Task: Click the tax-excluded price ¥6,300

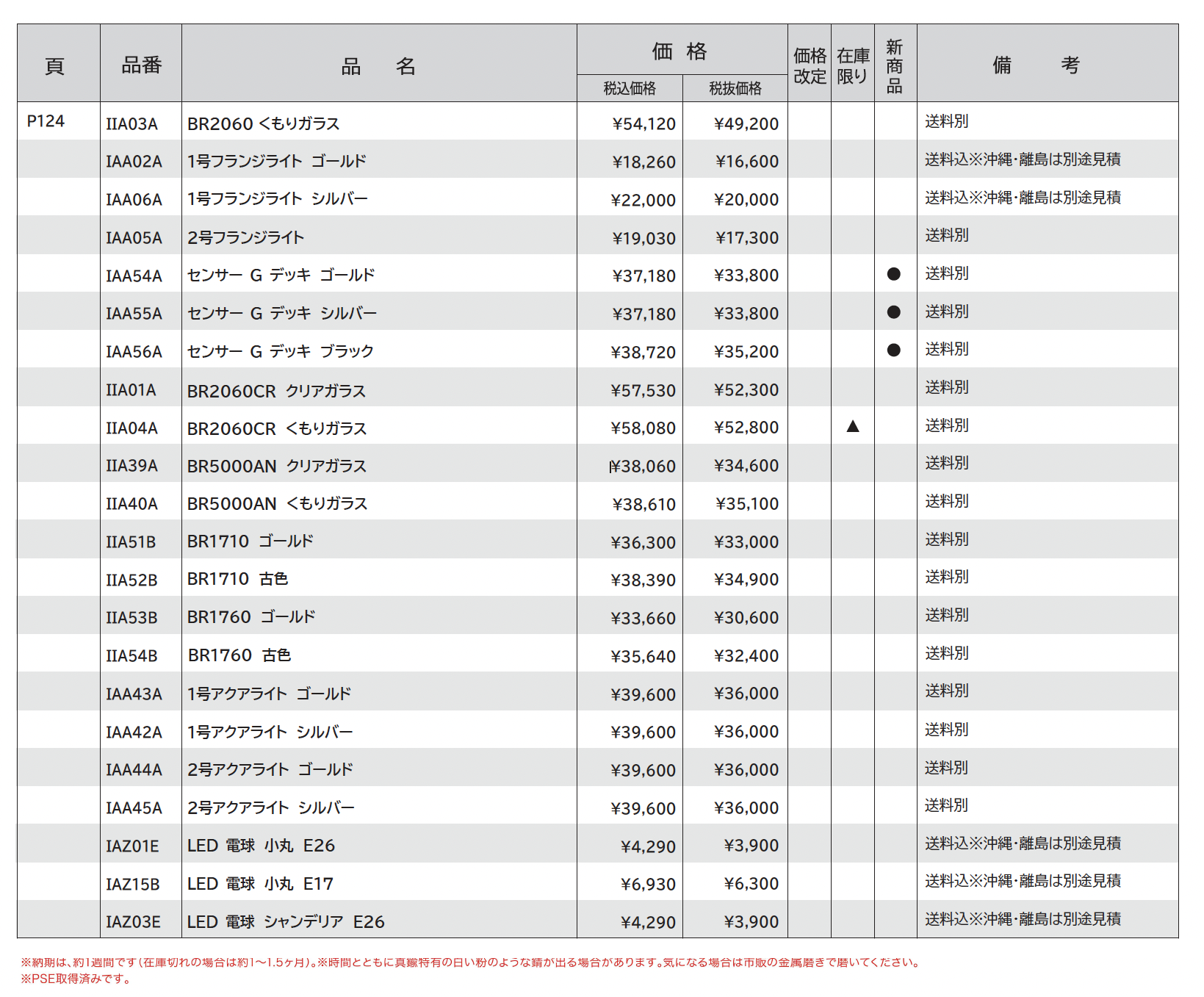Action: click(x=751, y=884)
